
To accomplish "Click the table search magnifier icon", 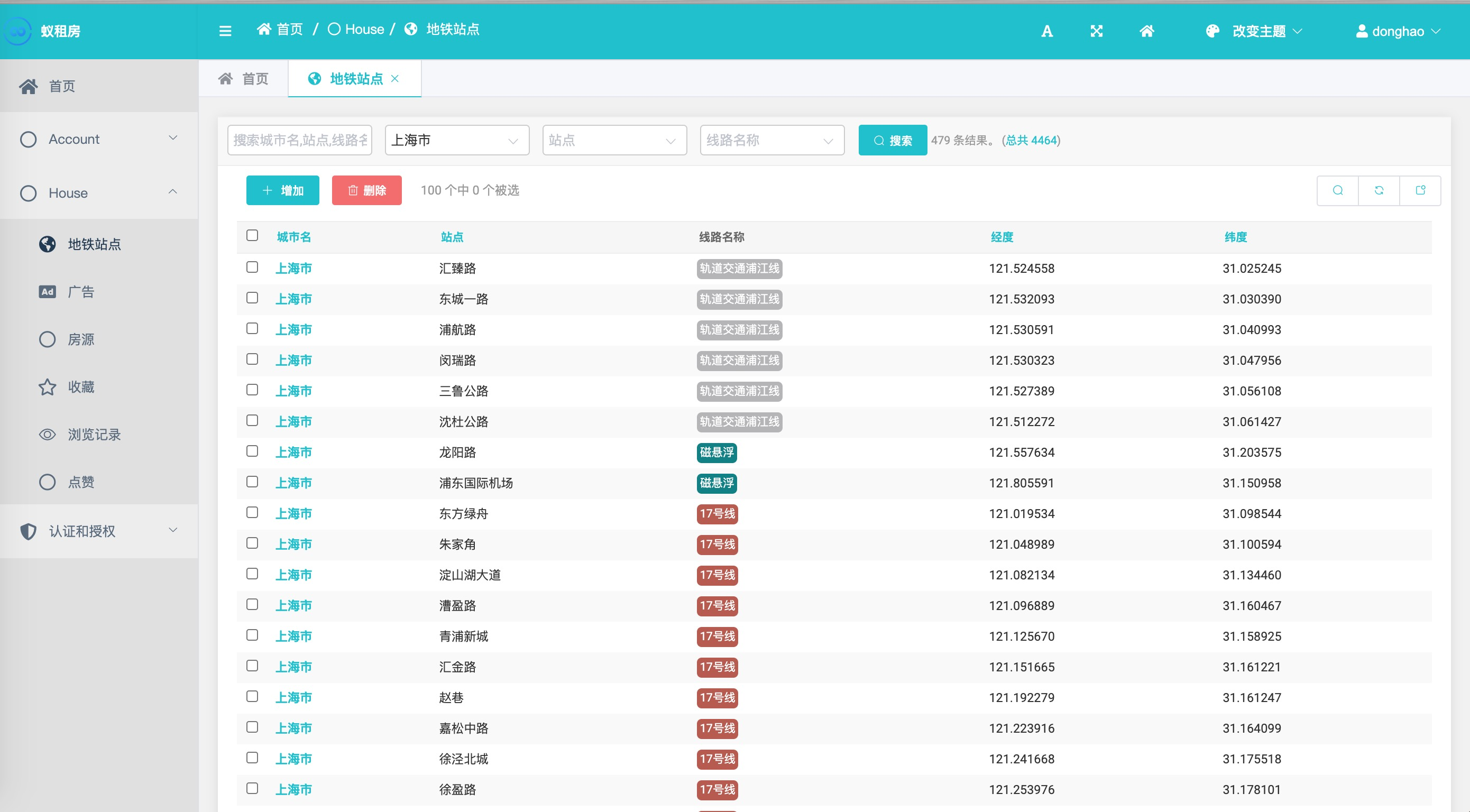I will [x=1337, y=191].
